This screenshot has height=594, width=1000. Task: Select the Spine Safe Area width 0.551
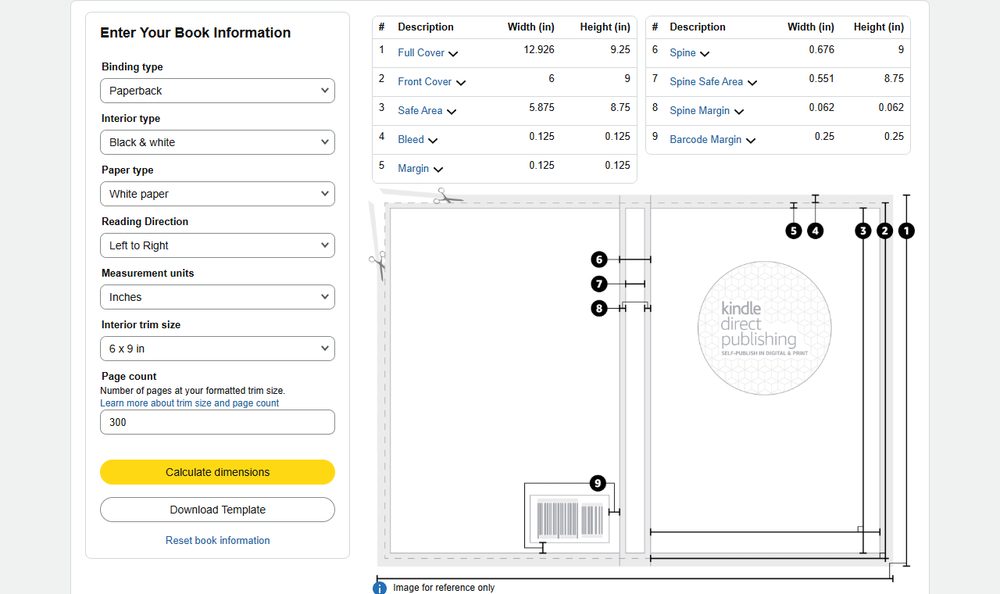point(821,78)
